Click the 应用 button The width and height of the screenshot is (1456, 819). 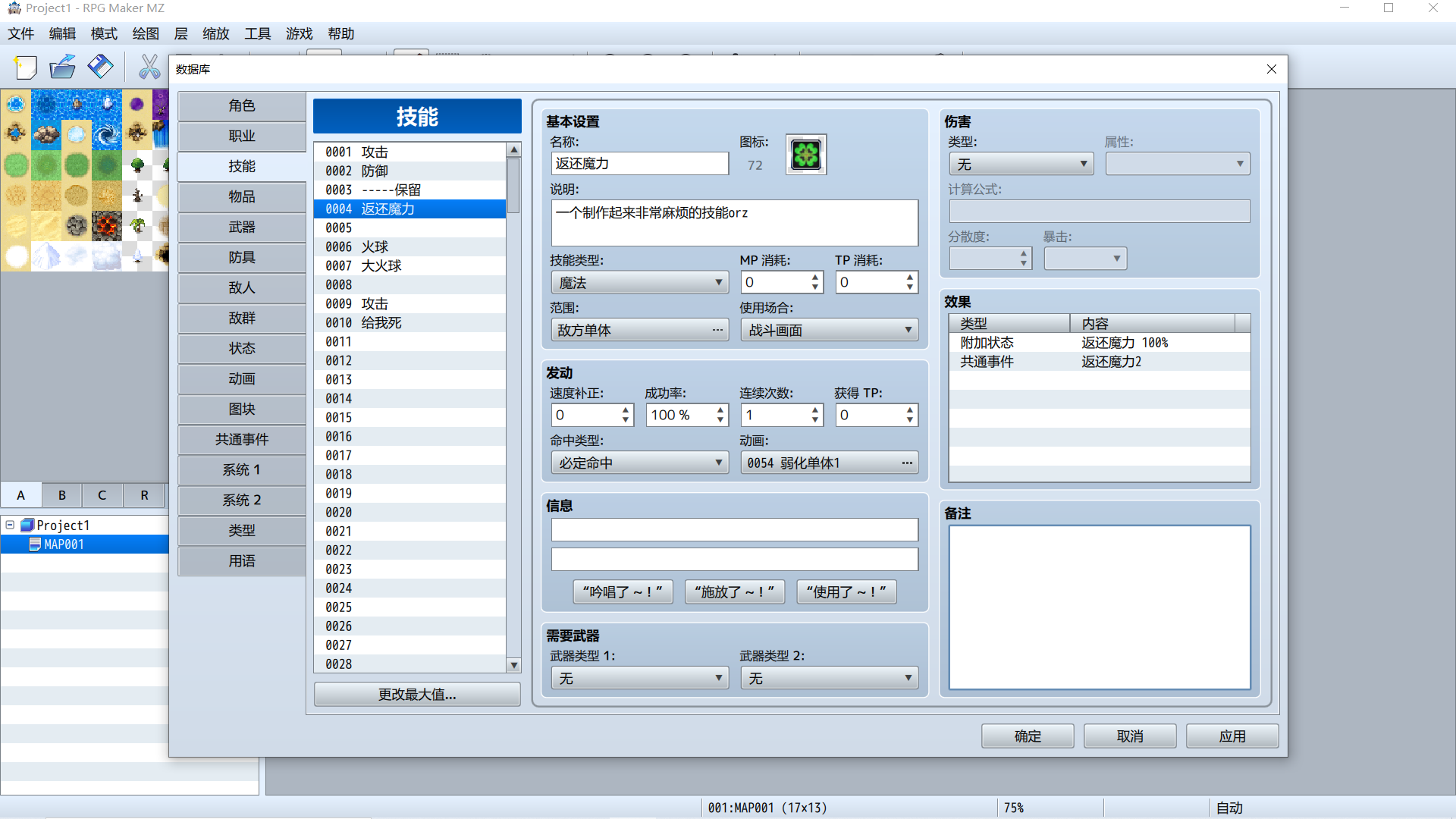pos(1232,736)
